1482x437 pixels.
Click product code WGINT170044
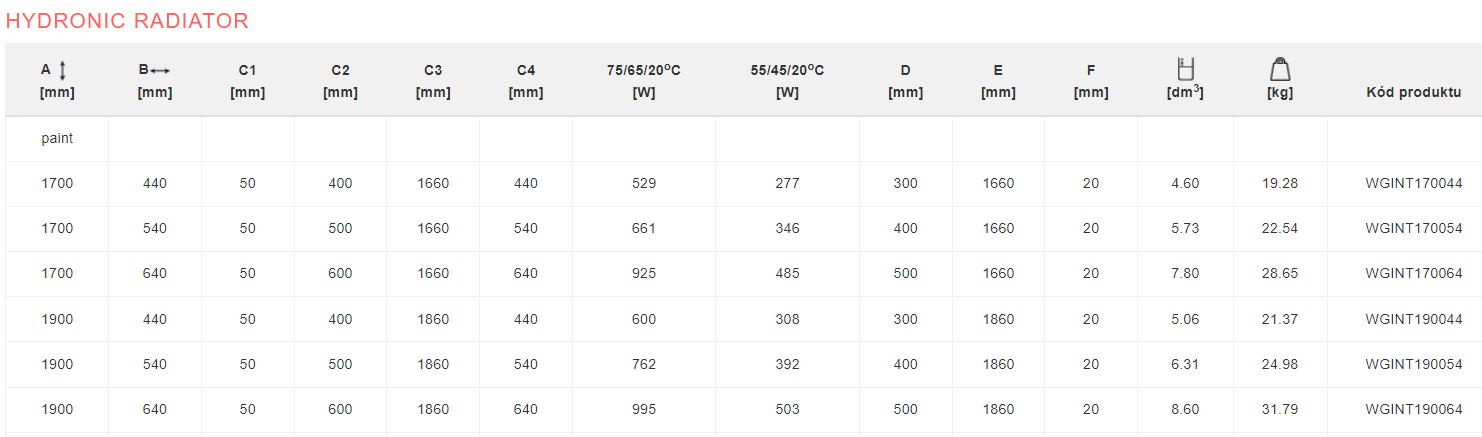click(x=1414, y=184)
